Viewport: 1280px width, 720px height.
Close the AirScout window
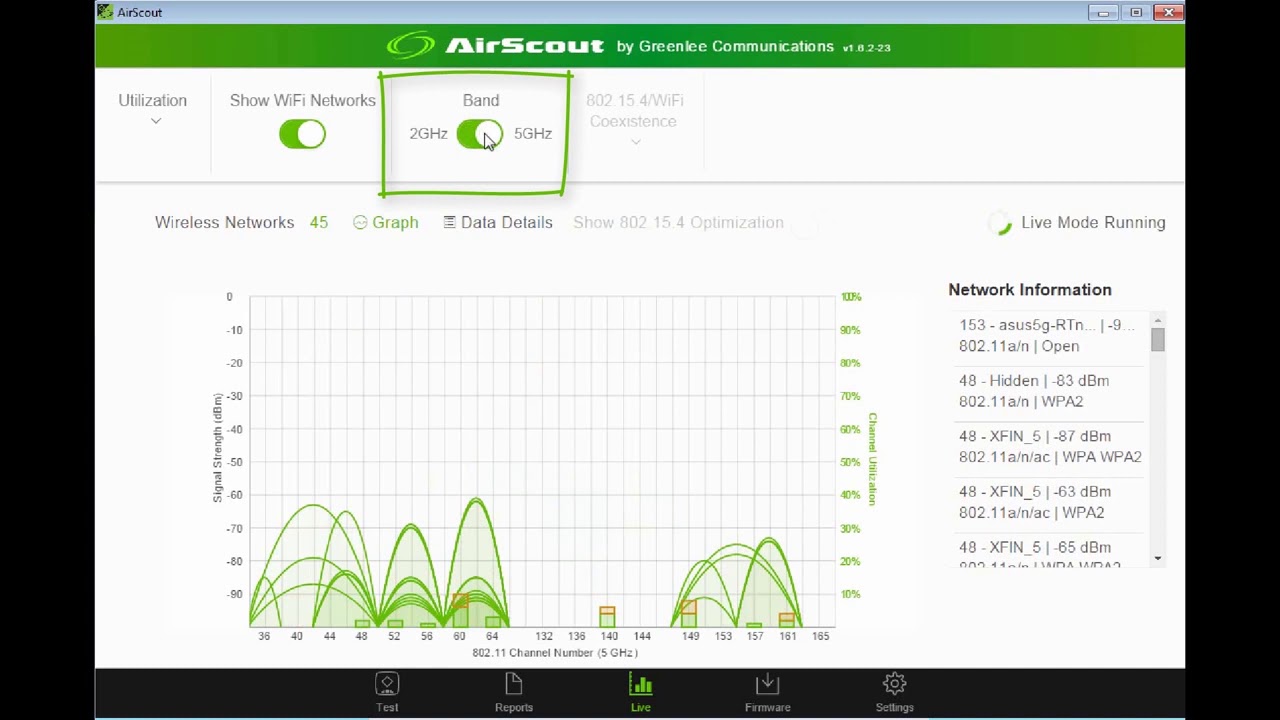[1168, 12]
